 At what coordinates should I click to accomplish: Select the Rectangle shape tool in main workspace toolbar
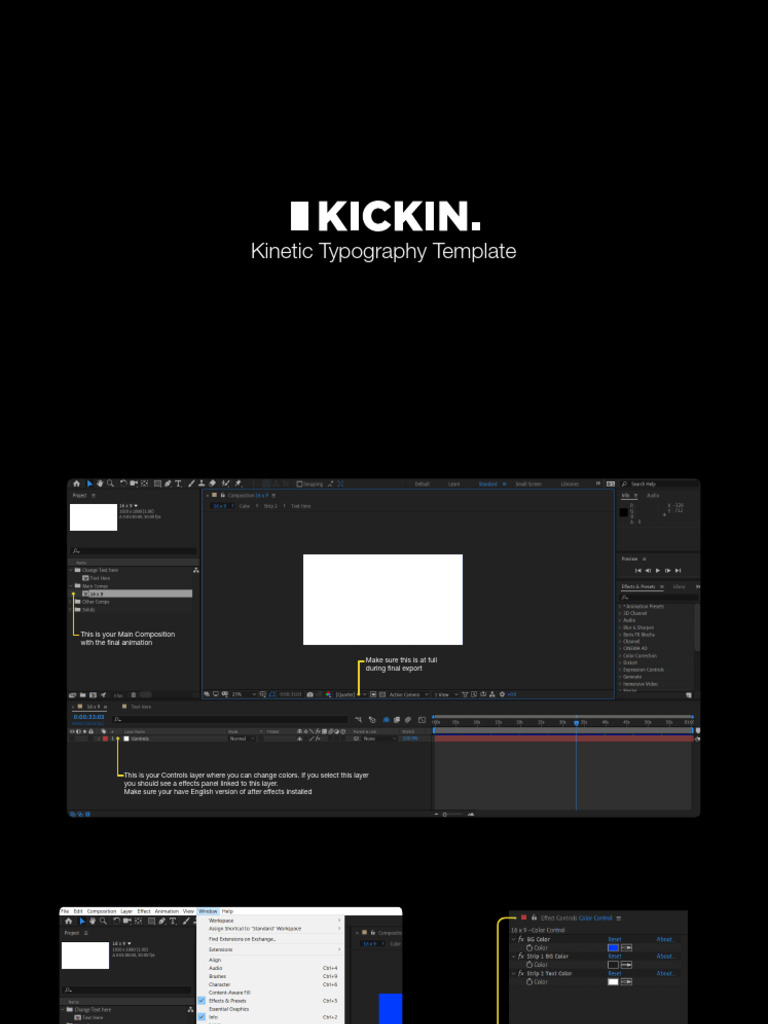157,484
